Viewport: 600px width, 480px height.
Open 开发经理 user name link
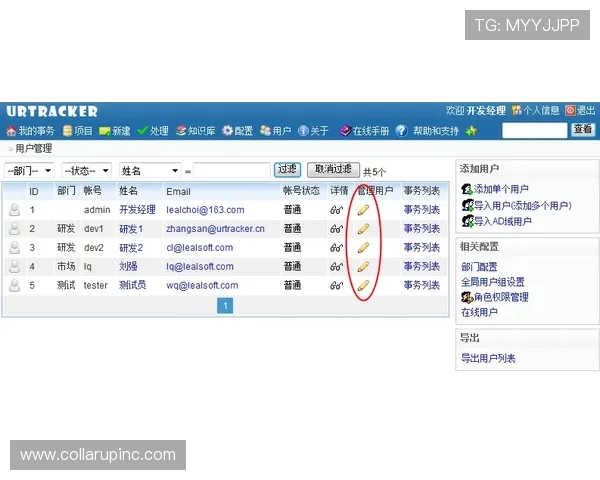[x=137, y=210]
